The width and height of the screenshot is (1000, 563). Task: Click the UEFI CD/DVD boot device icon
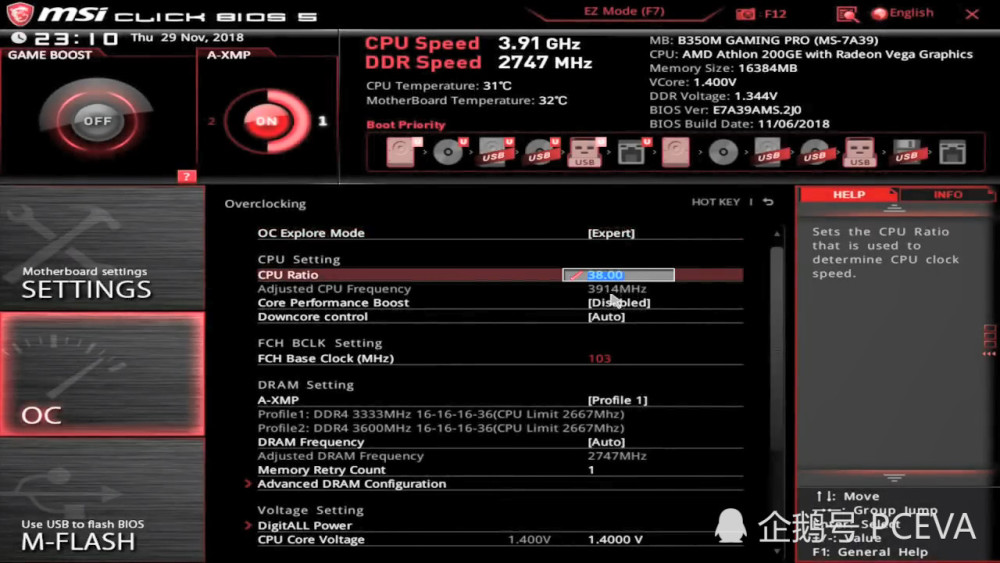(x=450, y=152)
